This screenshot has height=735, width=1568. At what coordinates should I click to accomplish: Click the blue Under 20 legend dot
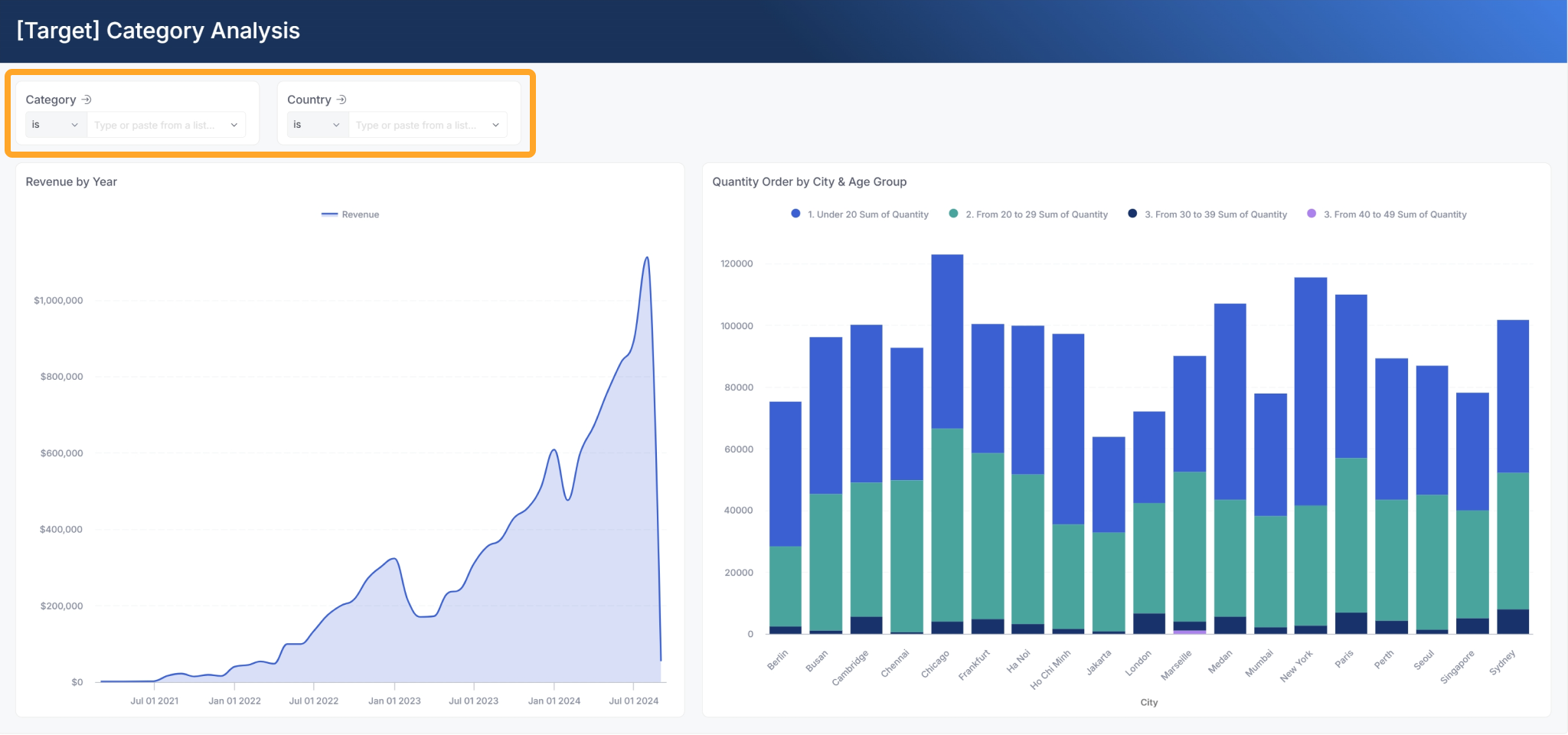(795, 214)
